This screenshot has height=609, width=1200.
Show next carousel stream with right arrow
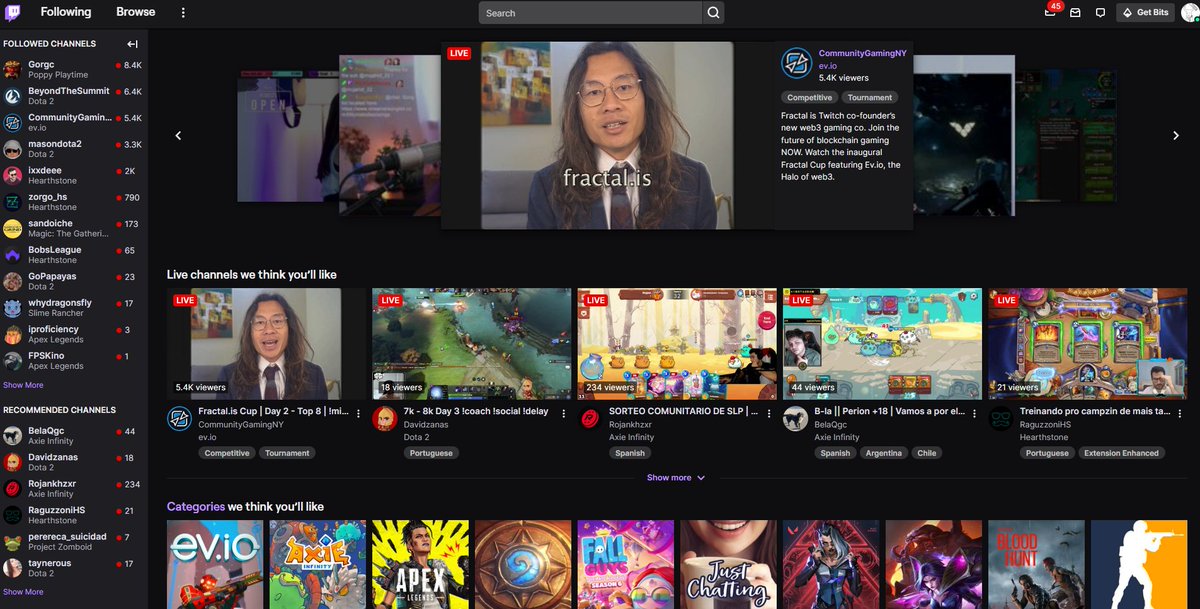point(1176,135)
